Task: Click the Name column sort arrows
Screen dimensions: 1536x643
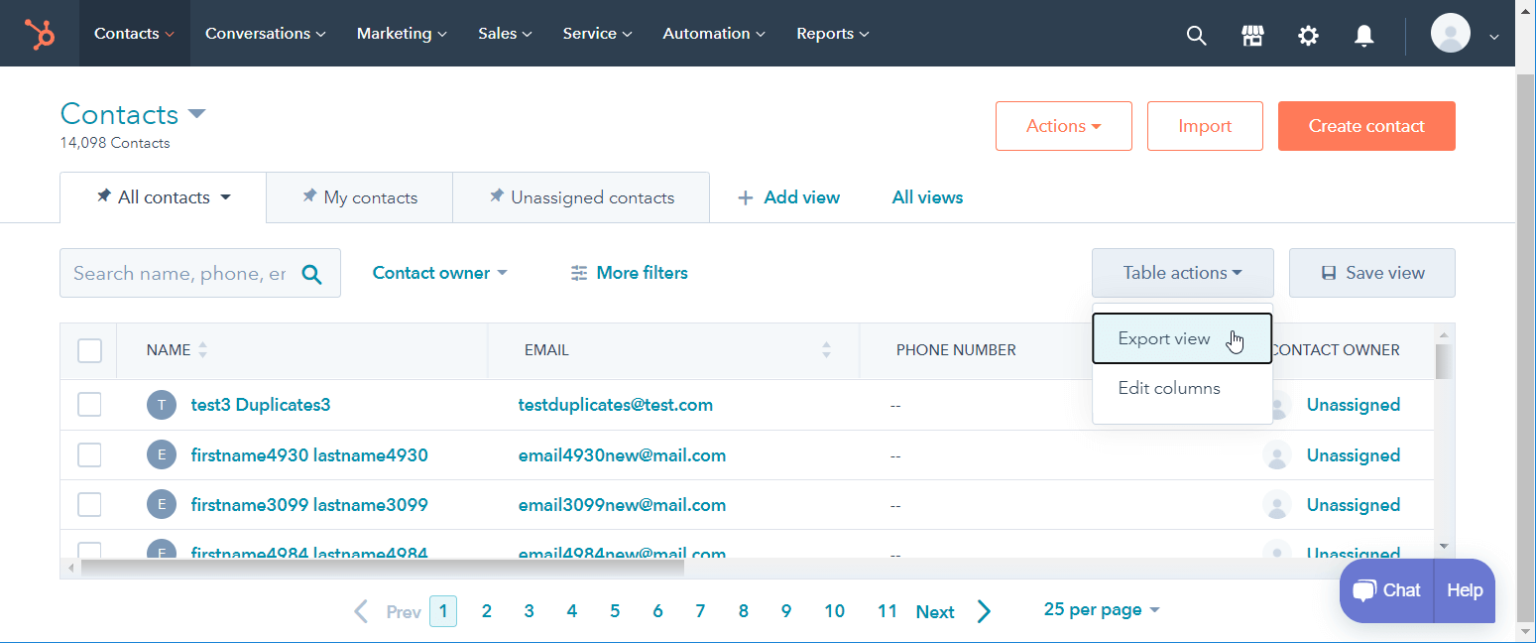Action: click(x=203, y=350)
